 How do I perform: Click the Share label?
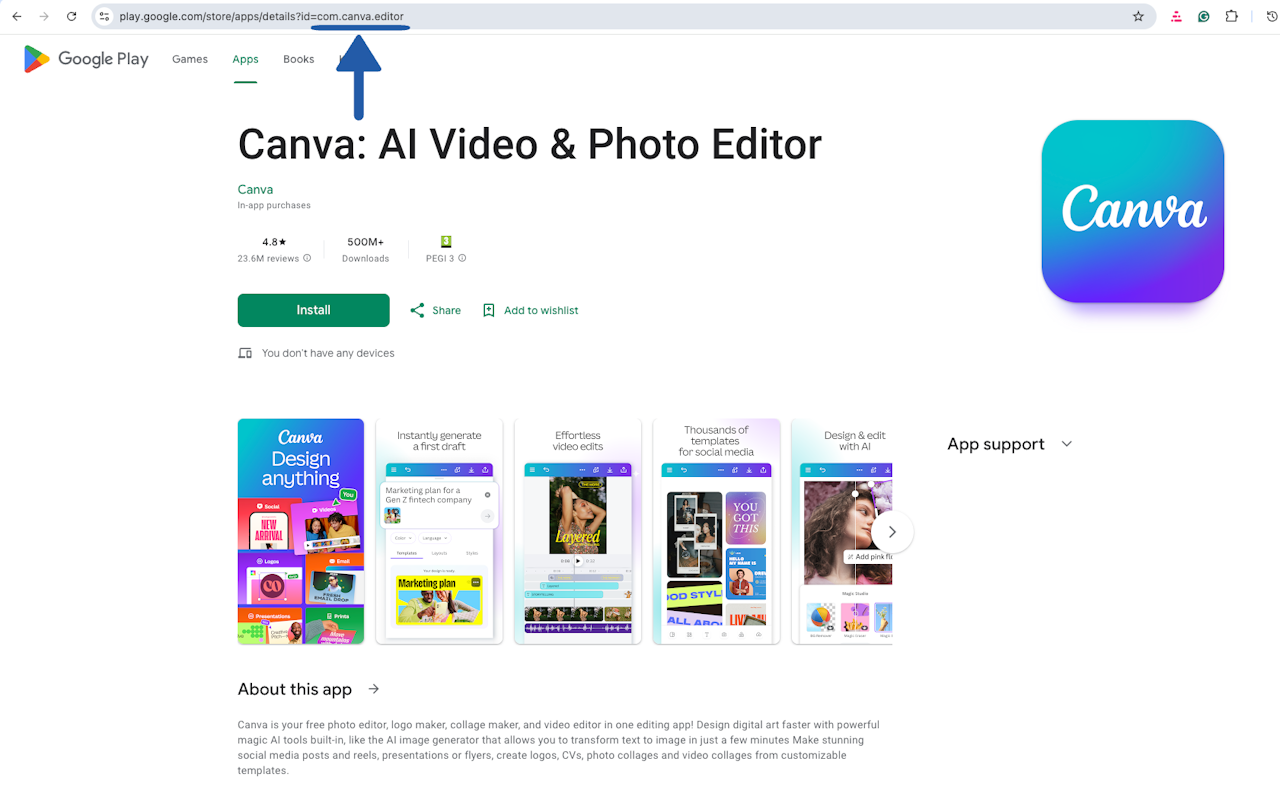click(x=447, y=310)
